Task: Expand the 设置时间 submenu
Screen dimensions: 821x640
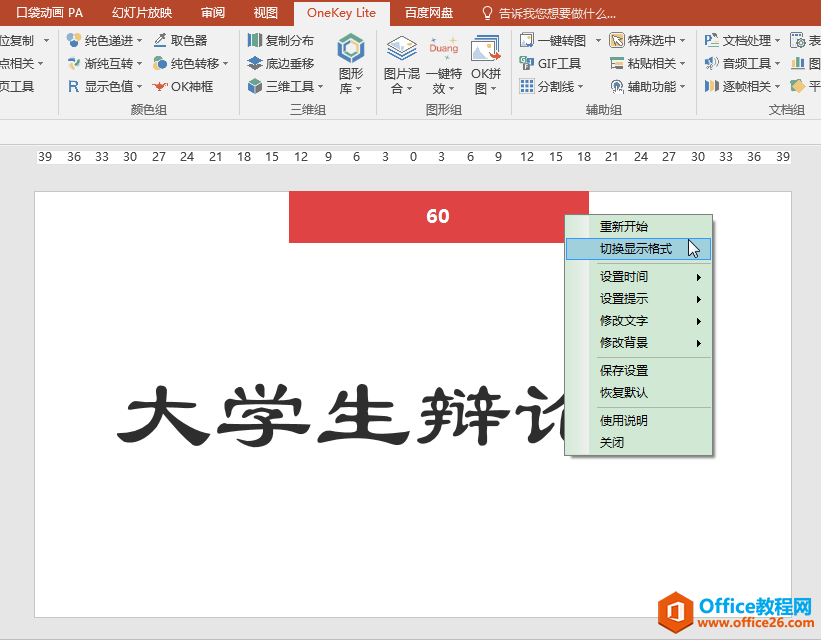Action: click(648, 277)
